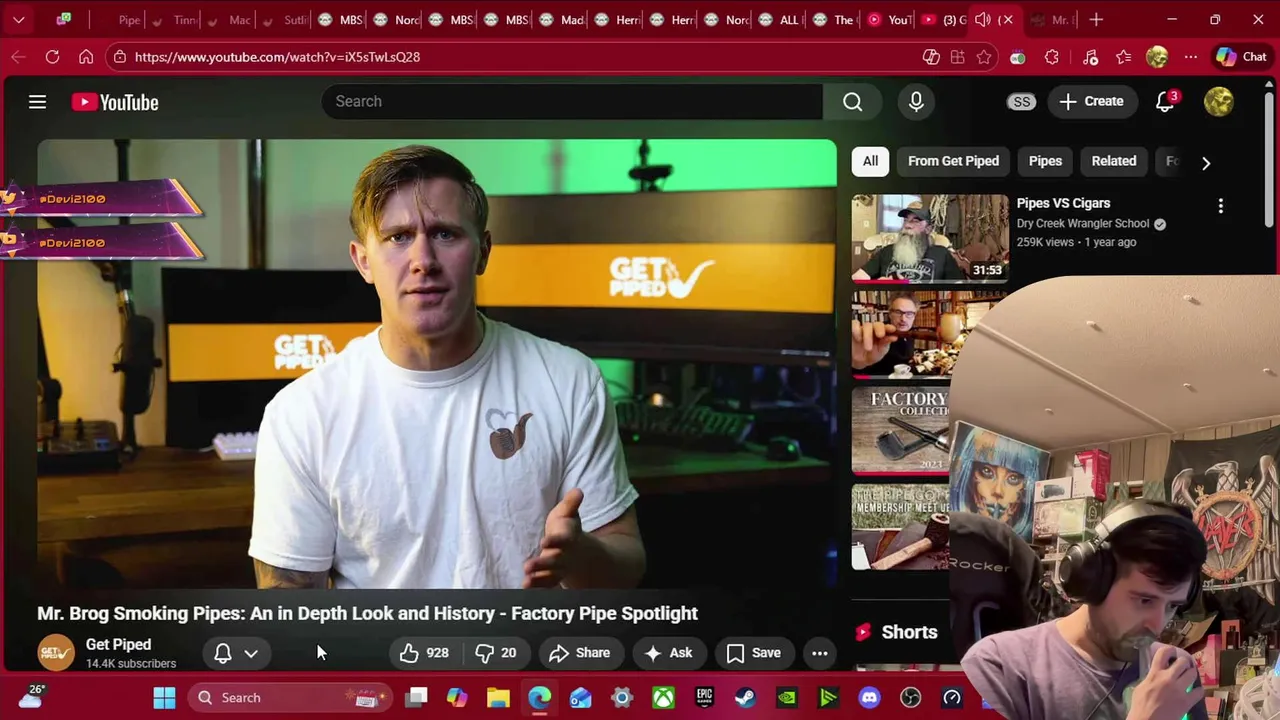Switch to the YouT browser tab
1280x720 pixels.
888,20
